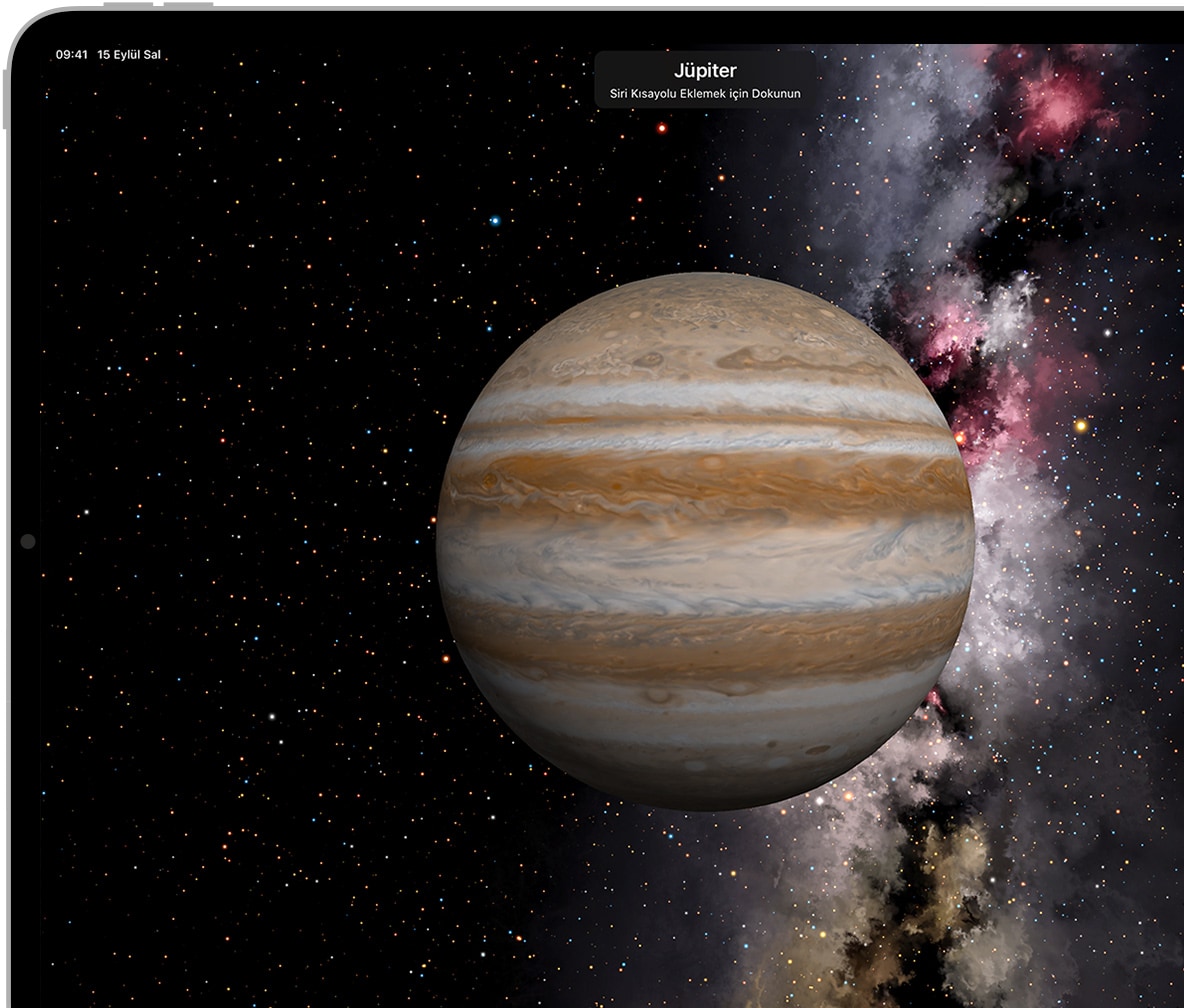Tap the bright red star below the banner
1184x1008 pixels.
click(661, 128)
